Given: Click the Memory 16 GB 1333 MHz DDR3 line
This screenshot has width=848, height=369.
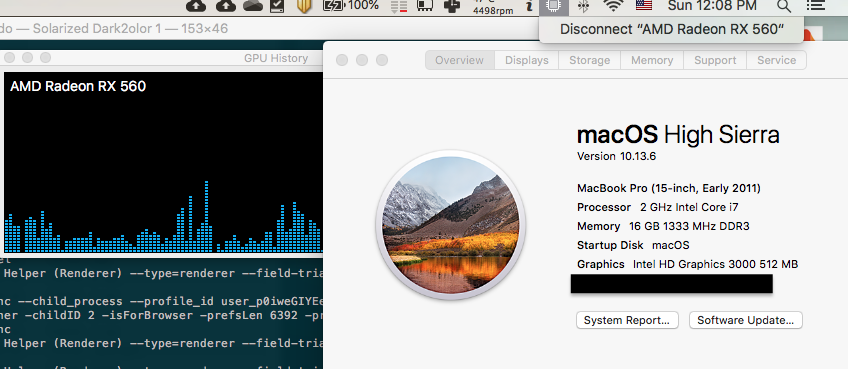Looking at the screenshot, I should [663, 226].
